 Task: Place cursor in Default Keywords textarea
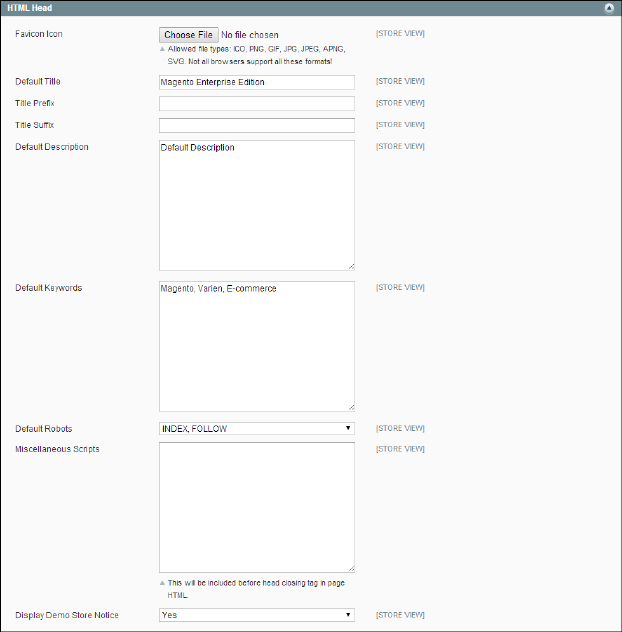point(256,346)
